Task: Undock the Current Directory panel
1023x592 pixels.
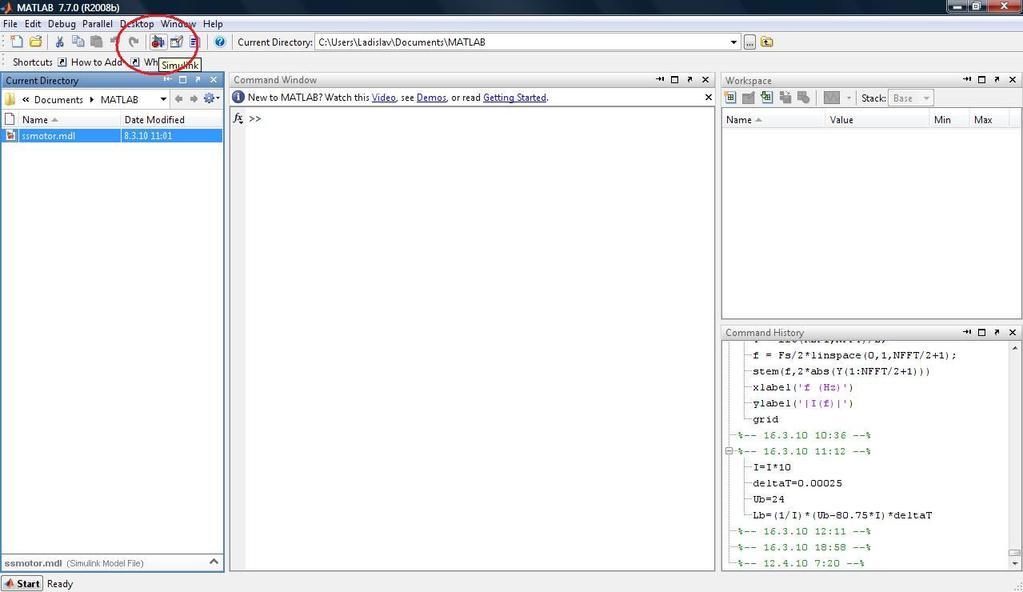Action: point(198,80)
